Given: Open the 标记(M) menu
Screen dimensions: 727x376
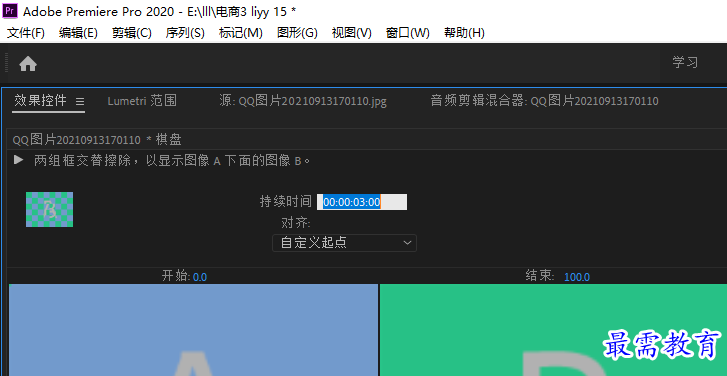Looking at the screenshot, I should 241,33.
